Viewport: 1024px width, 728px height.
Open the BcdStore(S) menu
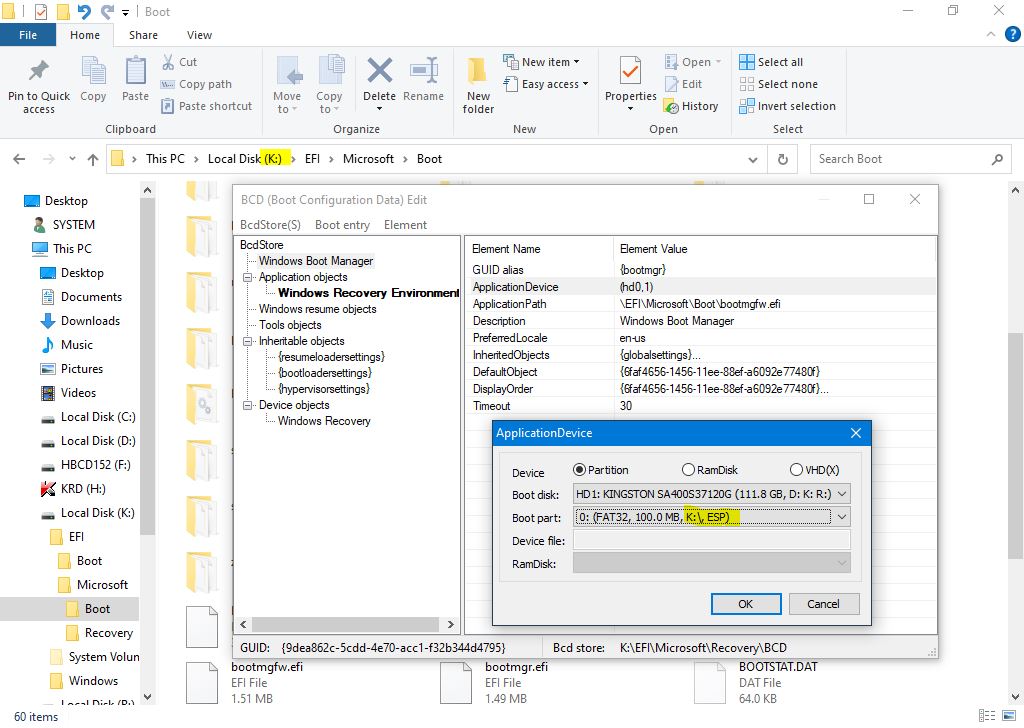click(x=272, y=225)
